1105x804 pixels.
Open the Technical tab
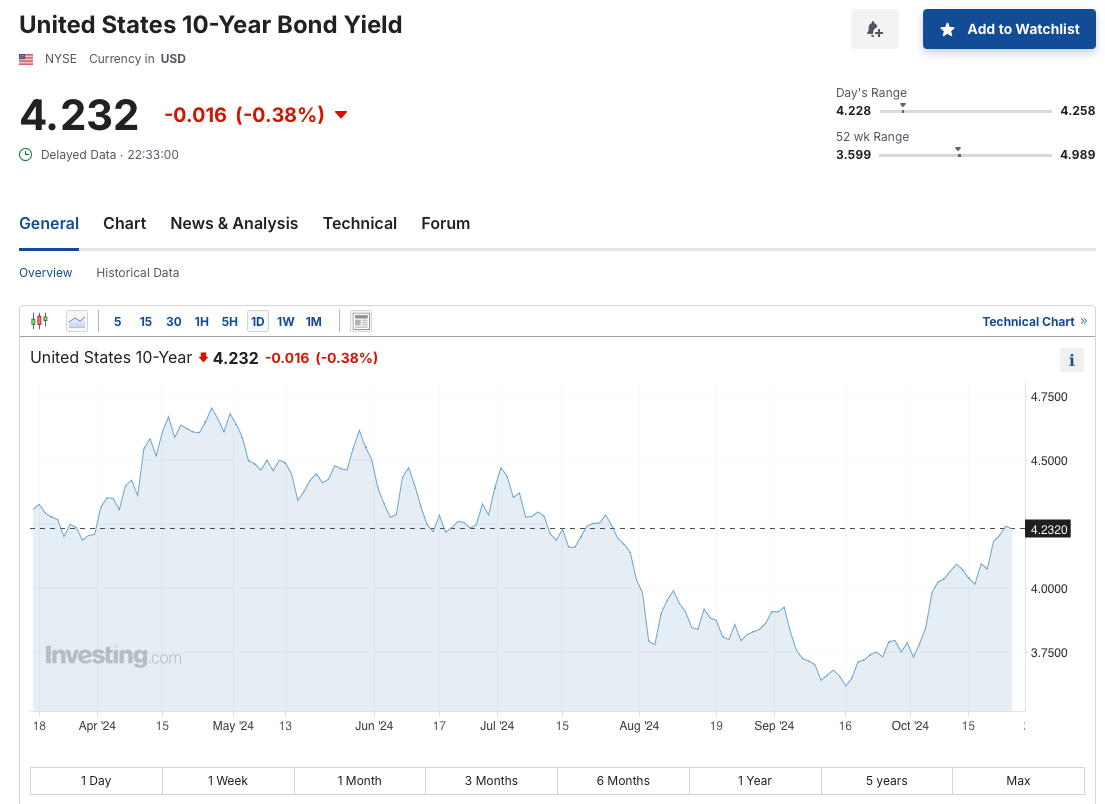pyautogui.click(x=359, y=223)
